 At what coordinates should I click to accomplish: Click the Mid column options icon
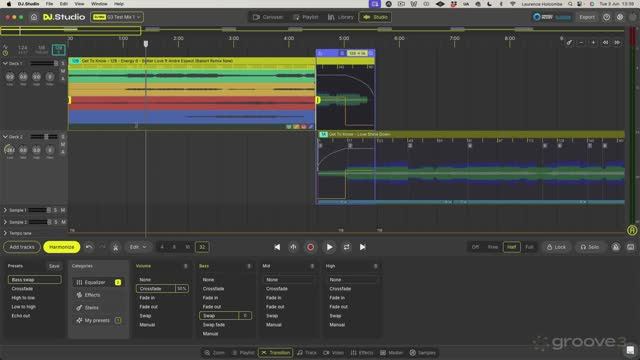(312, 266)
